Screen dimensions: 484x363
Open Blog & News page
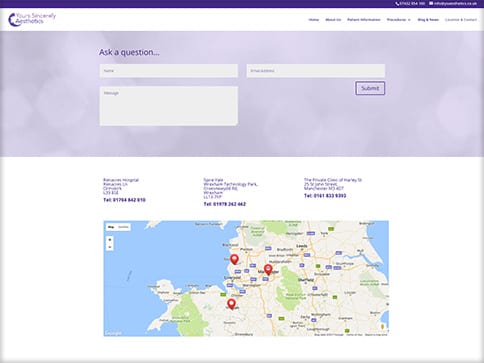428,20
